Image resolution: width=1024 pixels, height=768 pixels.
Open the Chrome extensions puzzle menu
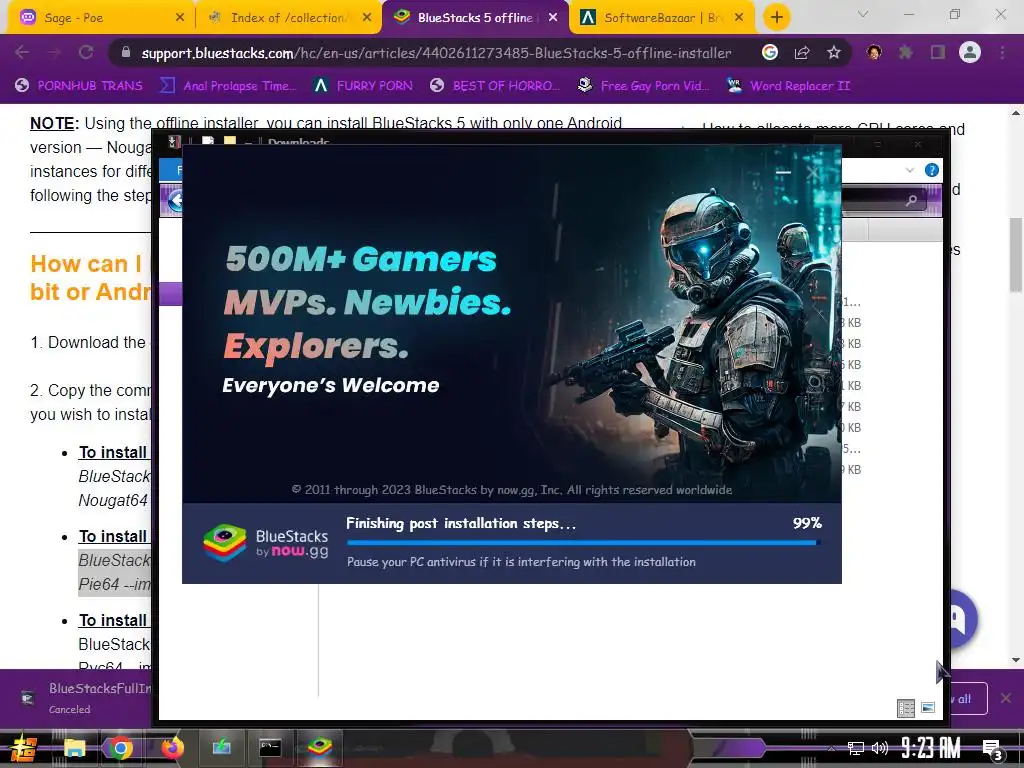[905, 52]
